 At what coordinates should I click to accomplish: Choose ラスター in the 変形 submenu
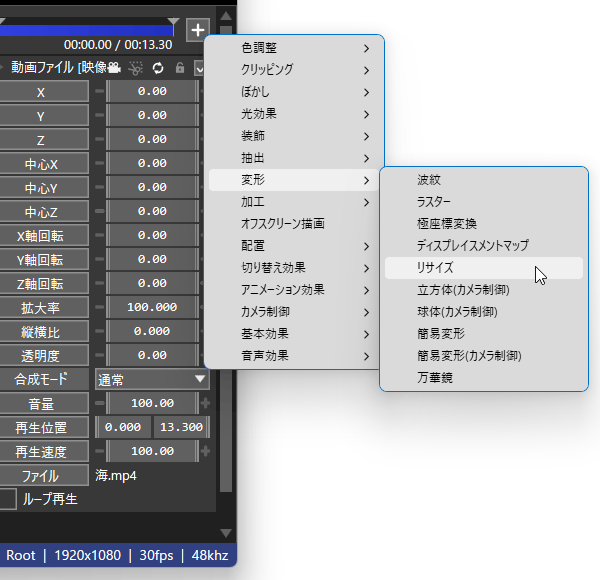tap(484, 202)
